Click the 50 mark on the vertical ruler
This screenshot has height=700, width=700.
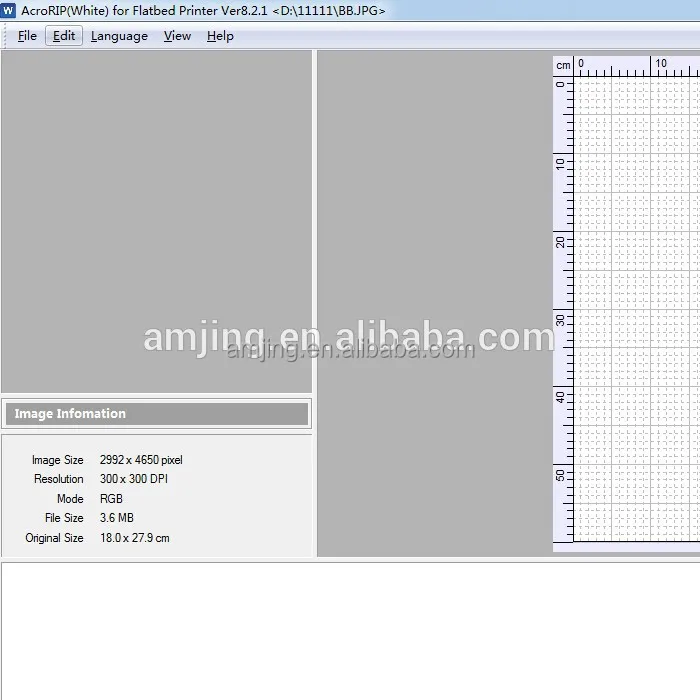(x=560, y=475)
